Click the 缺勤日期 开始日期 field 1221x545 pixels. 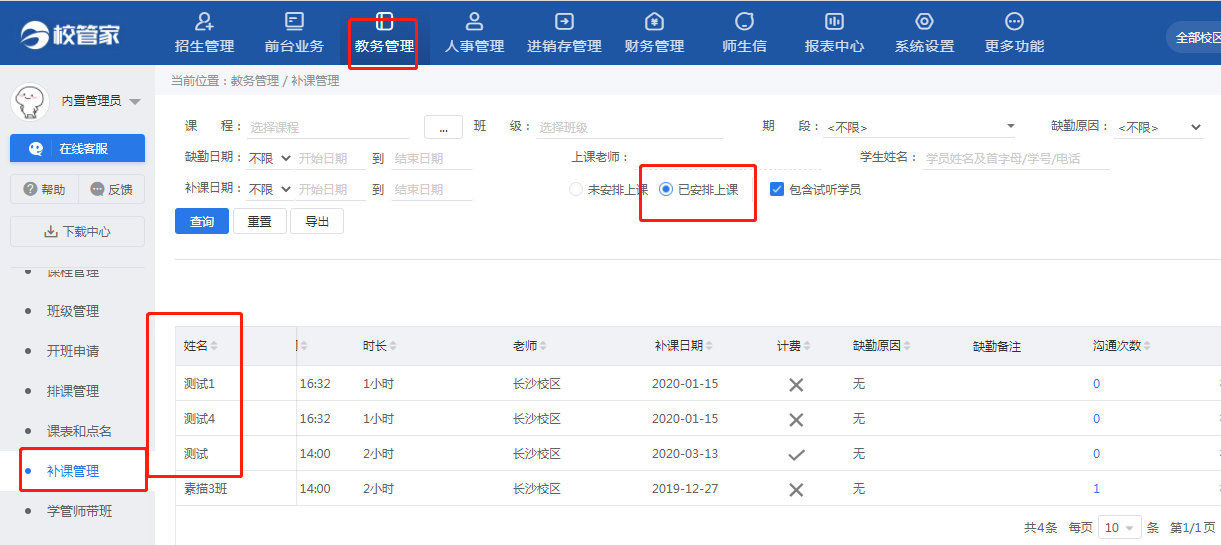coord(331,158)
